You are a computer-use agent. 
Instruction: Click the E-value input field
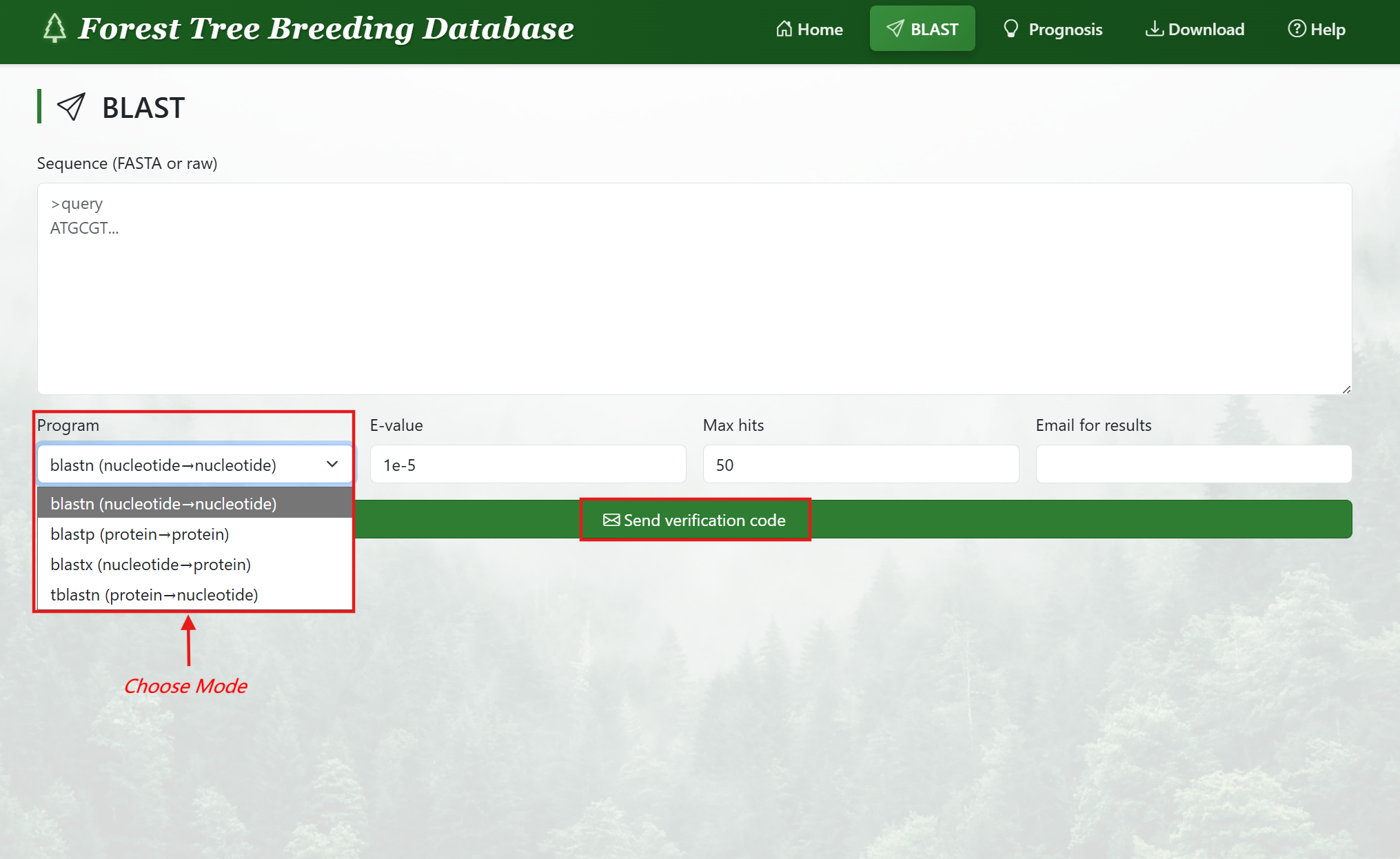[x=528, y=465]
